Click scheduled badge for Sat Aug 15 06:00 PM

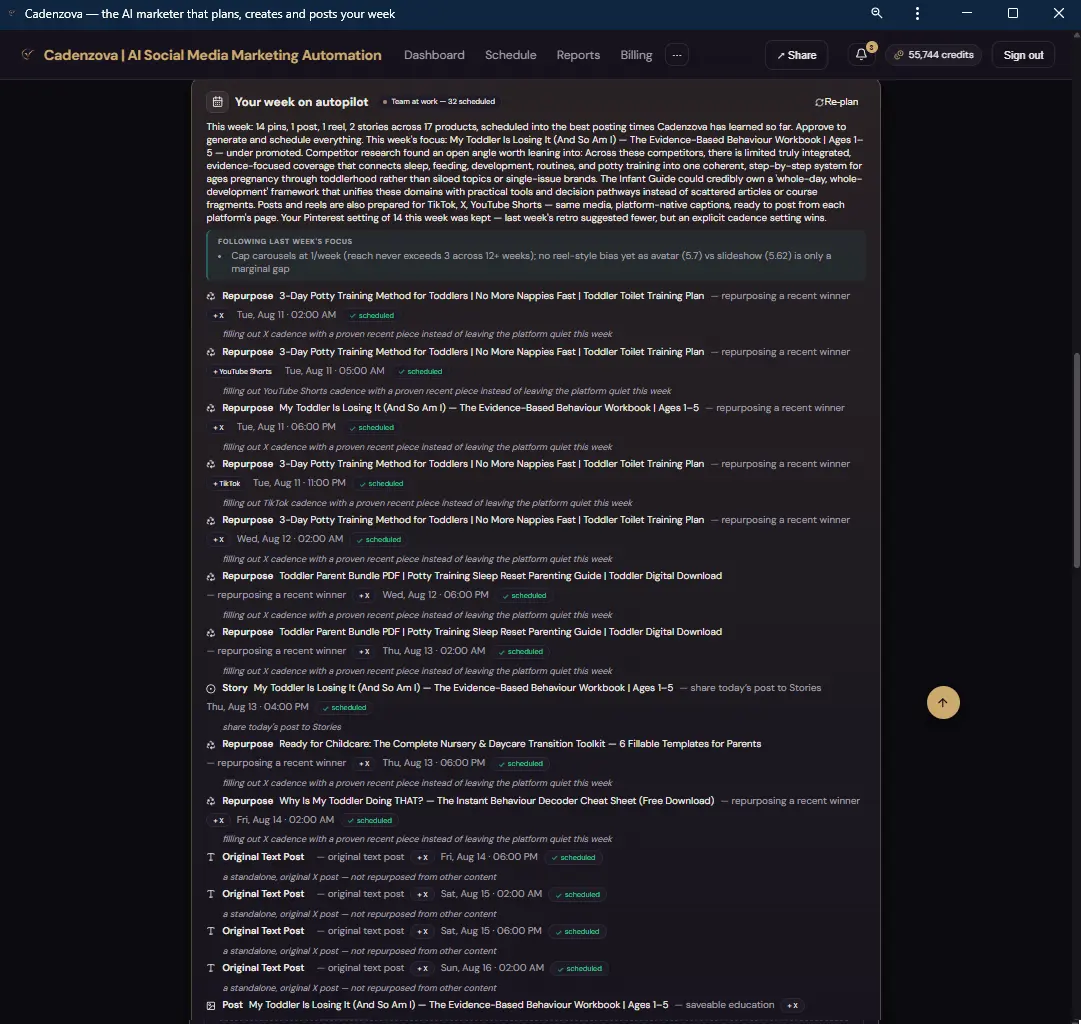[x=577, y=932]
